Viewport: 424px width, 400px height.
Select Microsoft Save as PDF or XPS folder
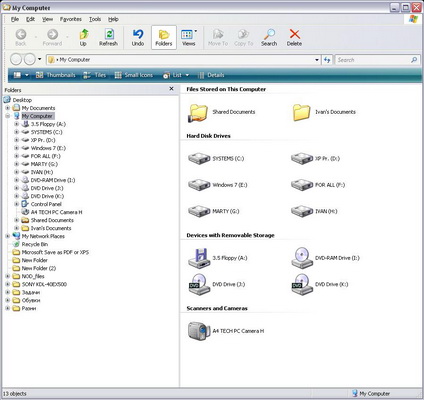55,252
